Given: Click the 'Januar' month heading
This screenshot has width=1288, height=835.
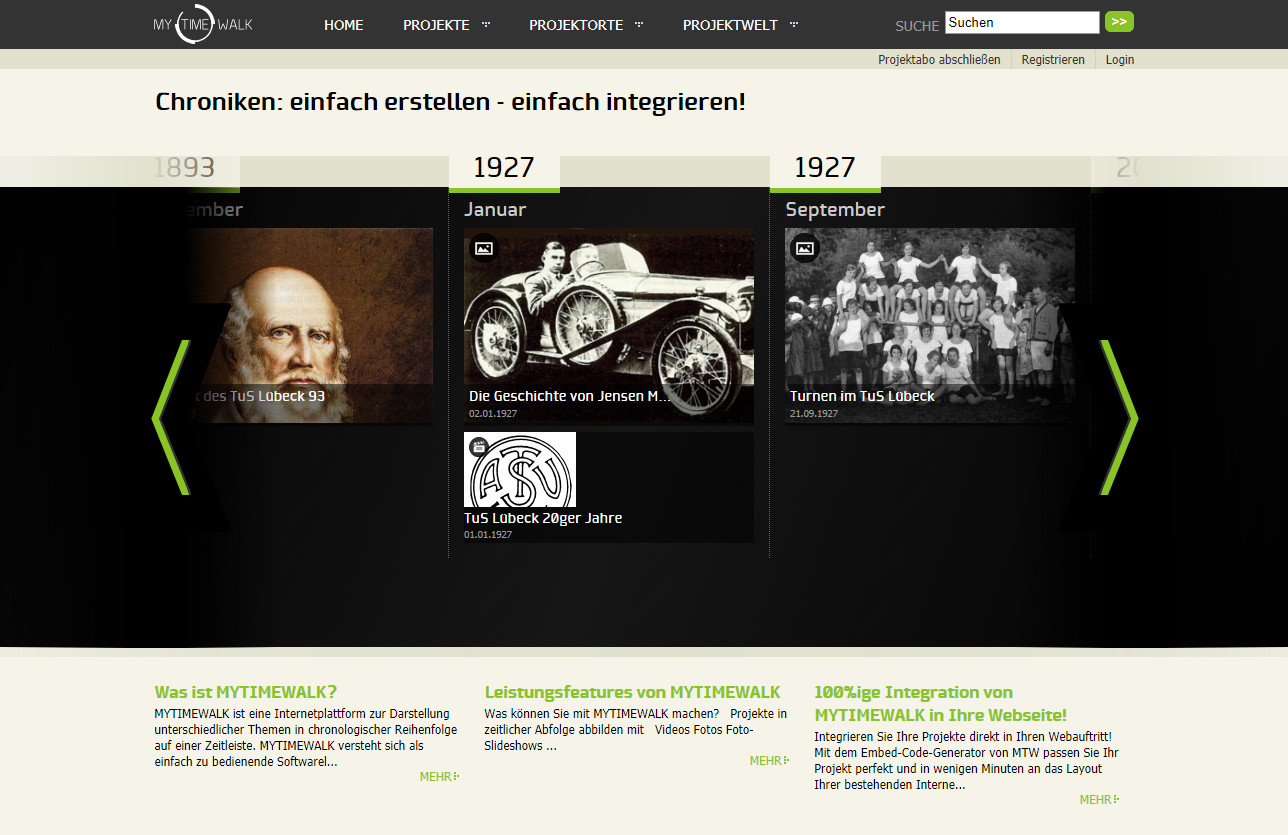Looking at the screenshot, I should point(495,210).
